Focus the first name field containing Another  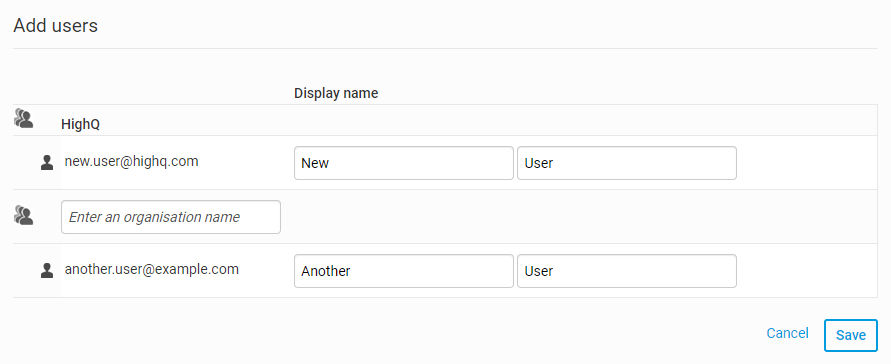(403, 271)
